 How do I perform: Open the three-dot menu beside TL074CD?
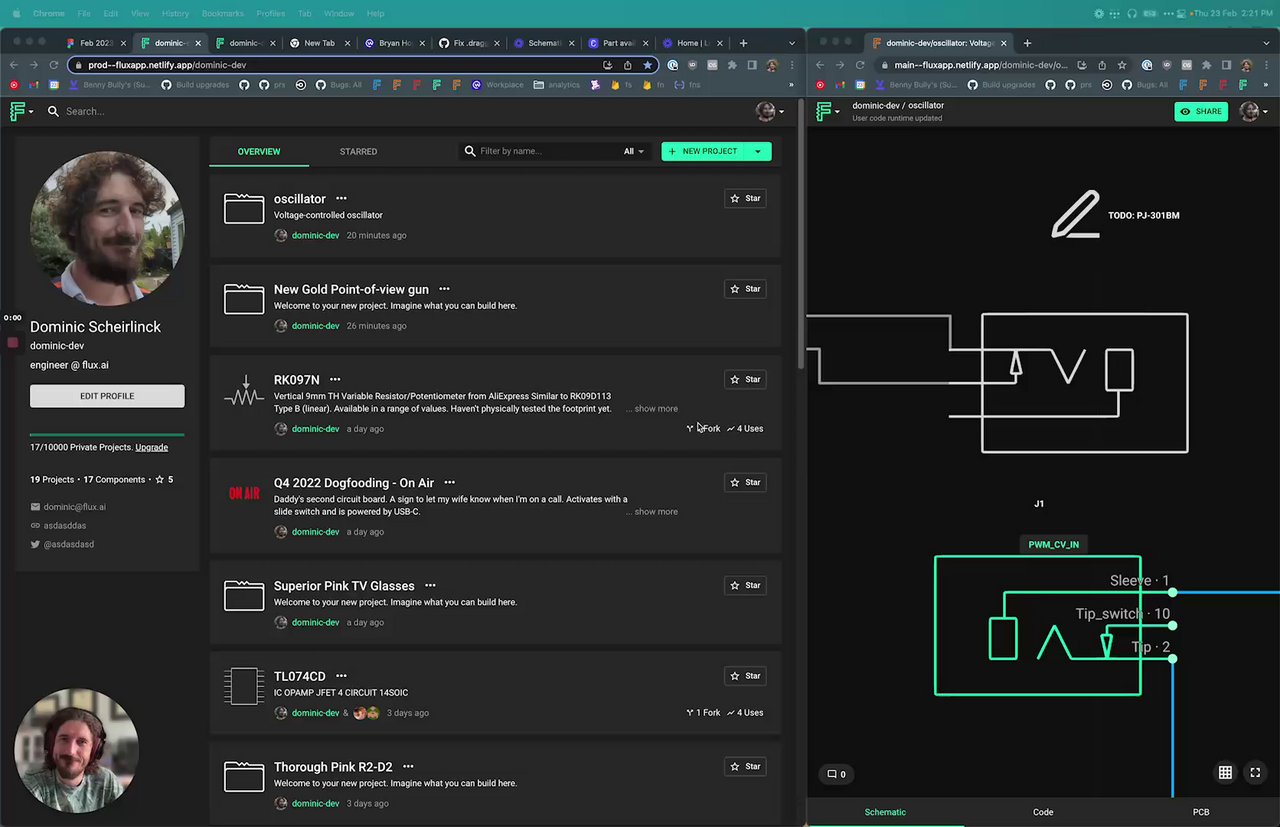click(341, 676)
